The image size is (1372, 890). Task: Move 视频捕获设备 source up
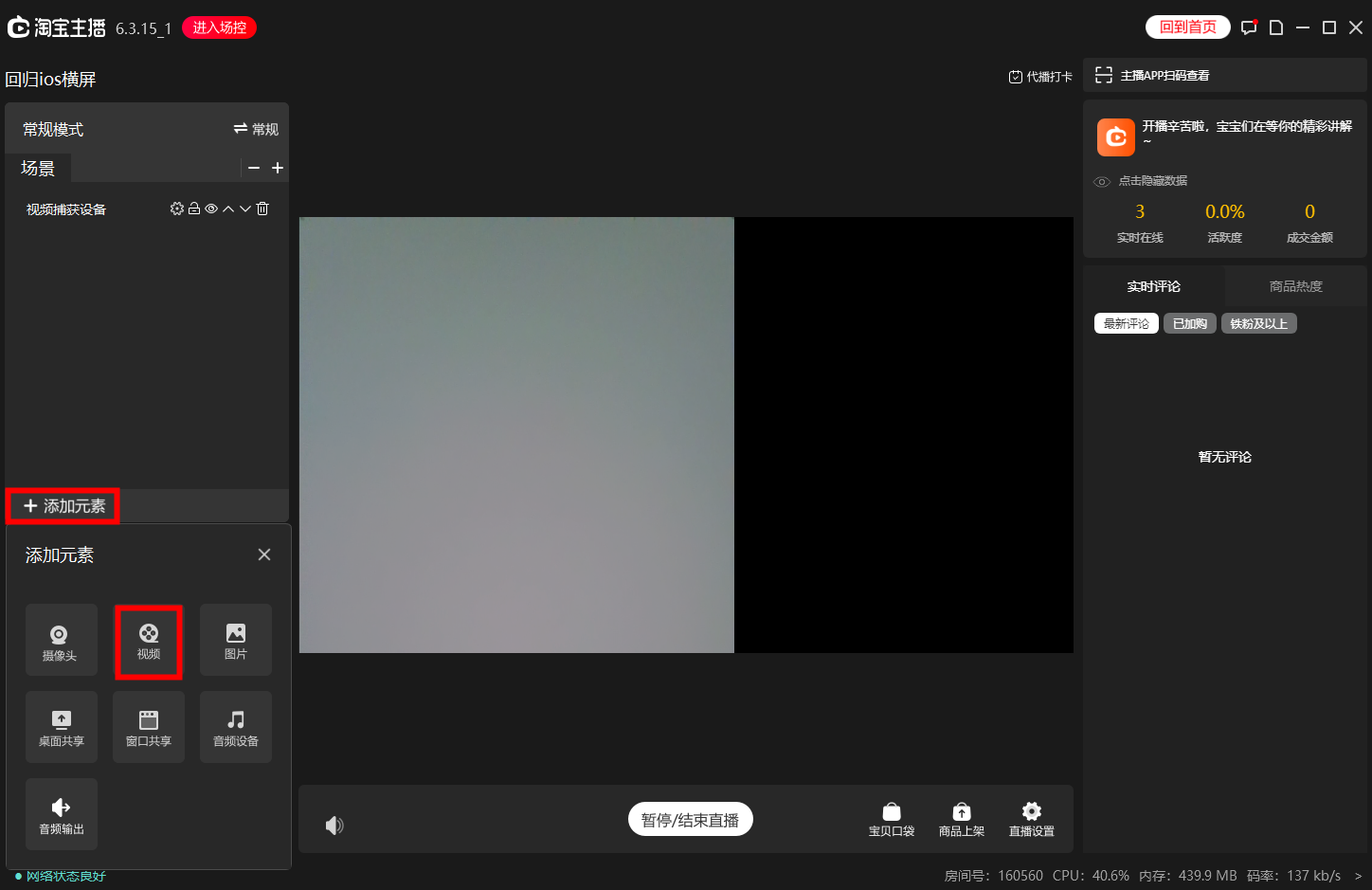(x=228, y=209)
